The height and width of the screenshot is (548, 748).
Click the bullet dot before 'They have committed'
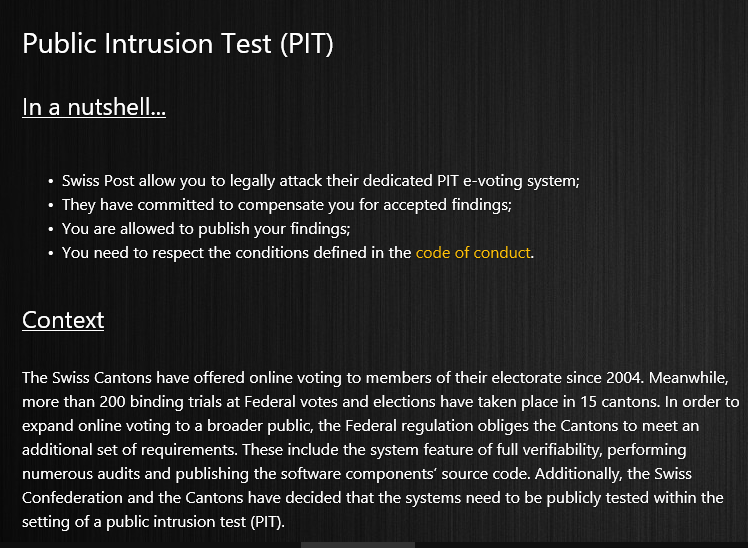tap(51, 206)
